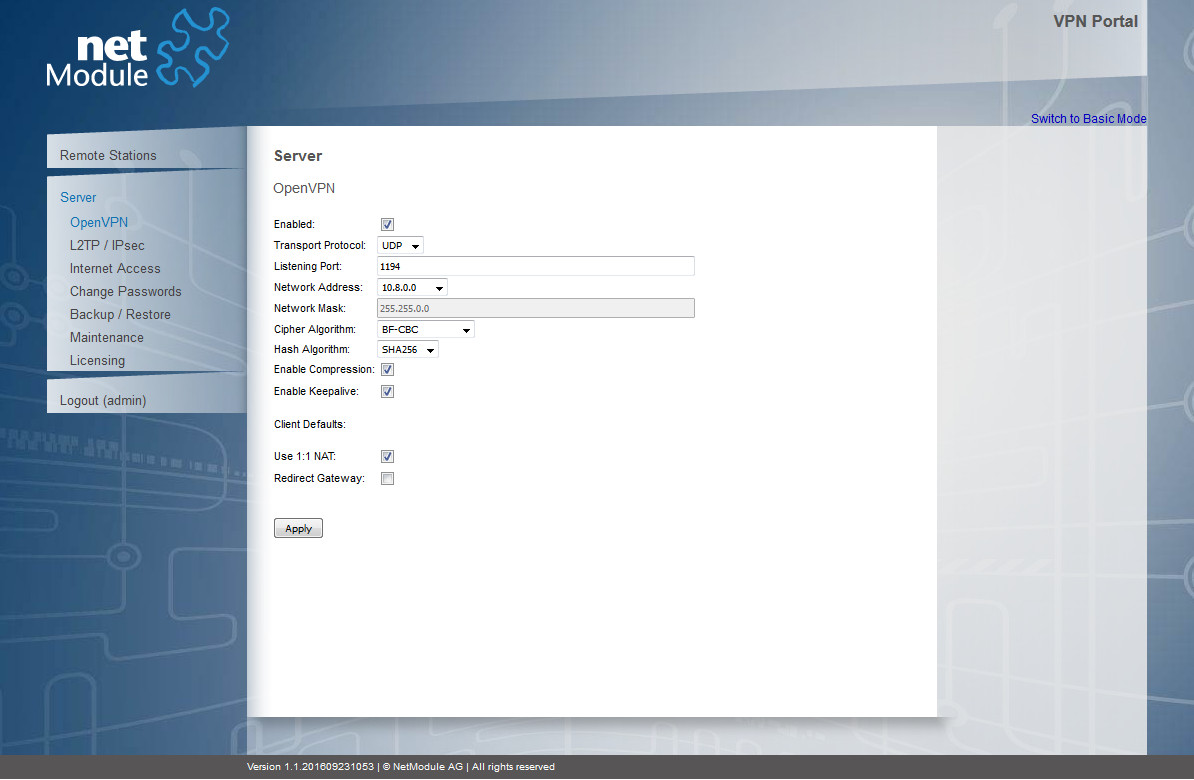The width and height of the screenshot is (1194, 780).
Task: Check the Redirect Gateway checkbox
Action: click(388, 479)
